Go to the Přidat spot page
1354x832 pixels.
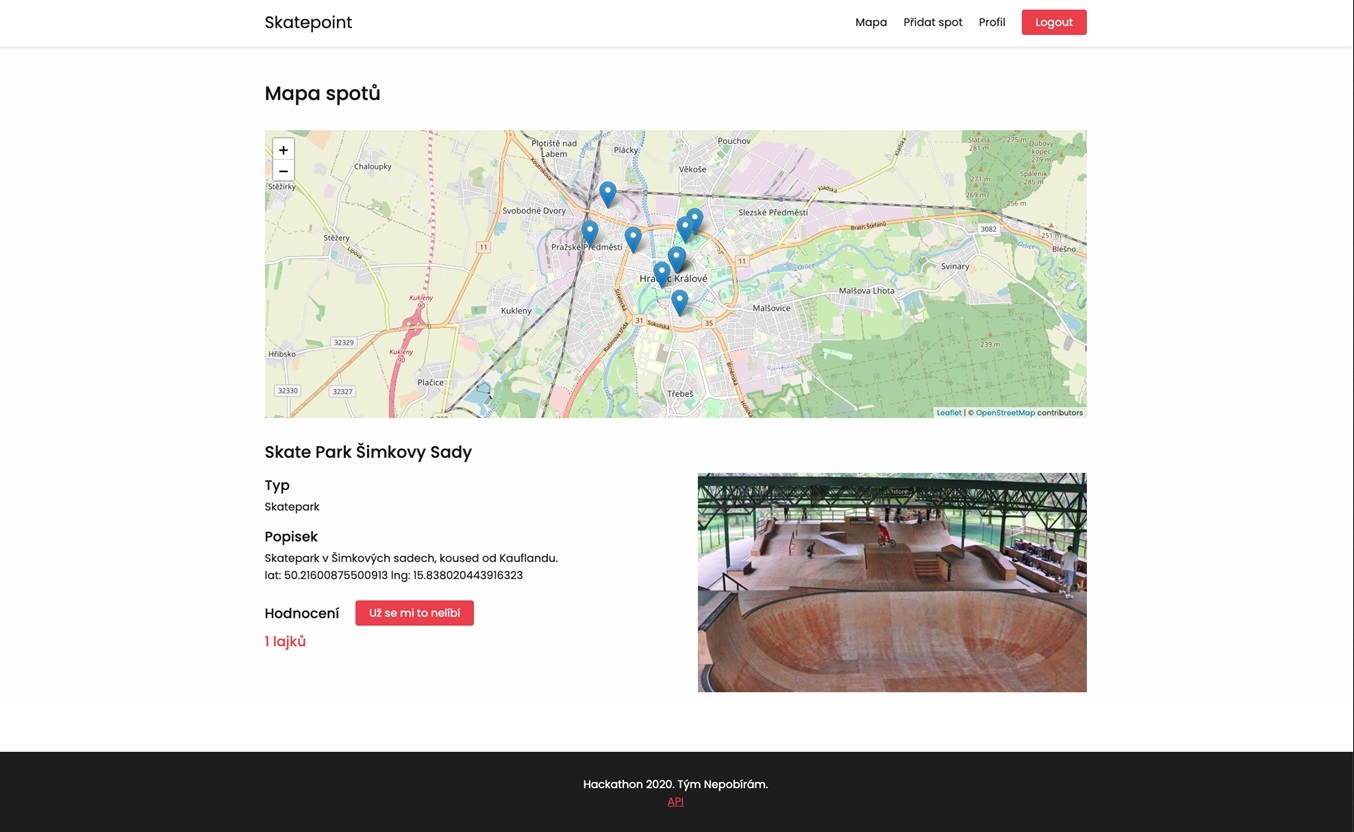coord(932,22)
